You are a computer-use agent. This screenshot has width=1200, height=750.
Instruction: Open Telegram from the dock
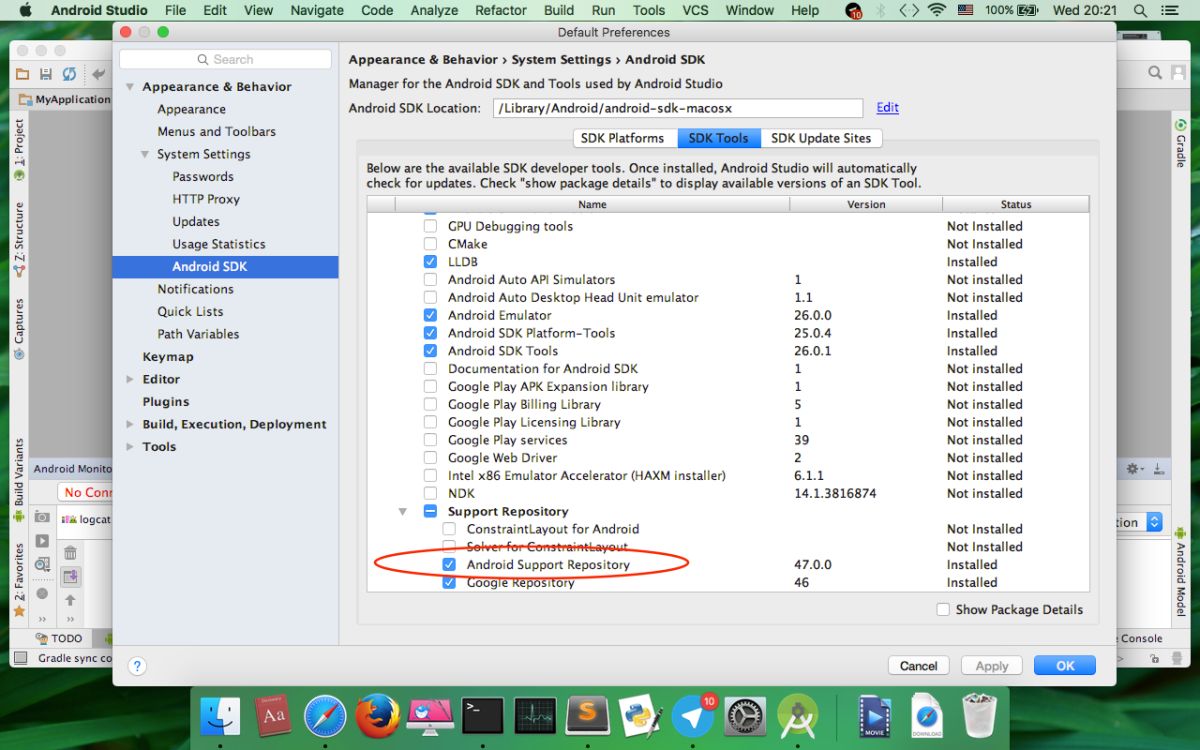pos(692,716)
